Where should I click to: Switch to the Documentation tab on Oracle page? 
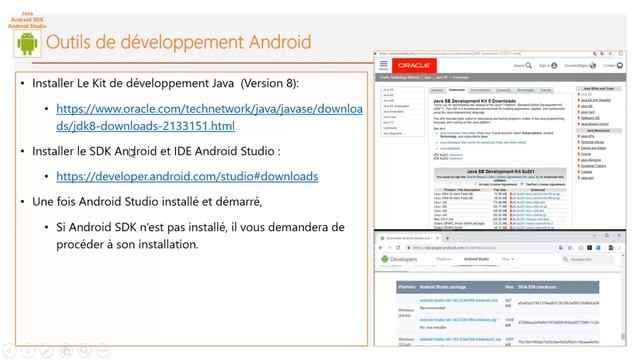[x=480, y=90]
